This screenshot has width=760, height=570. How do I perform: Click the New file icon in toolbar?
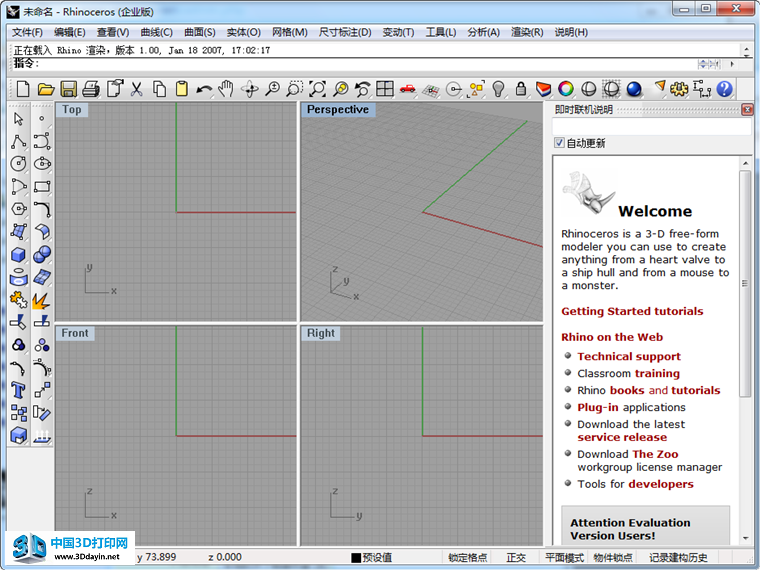23,89
